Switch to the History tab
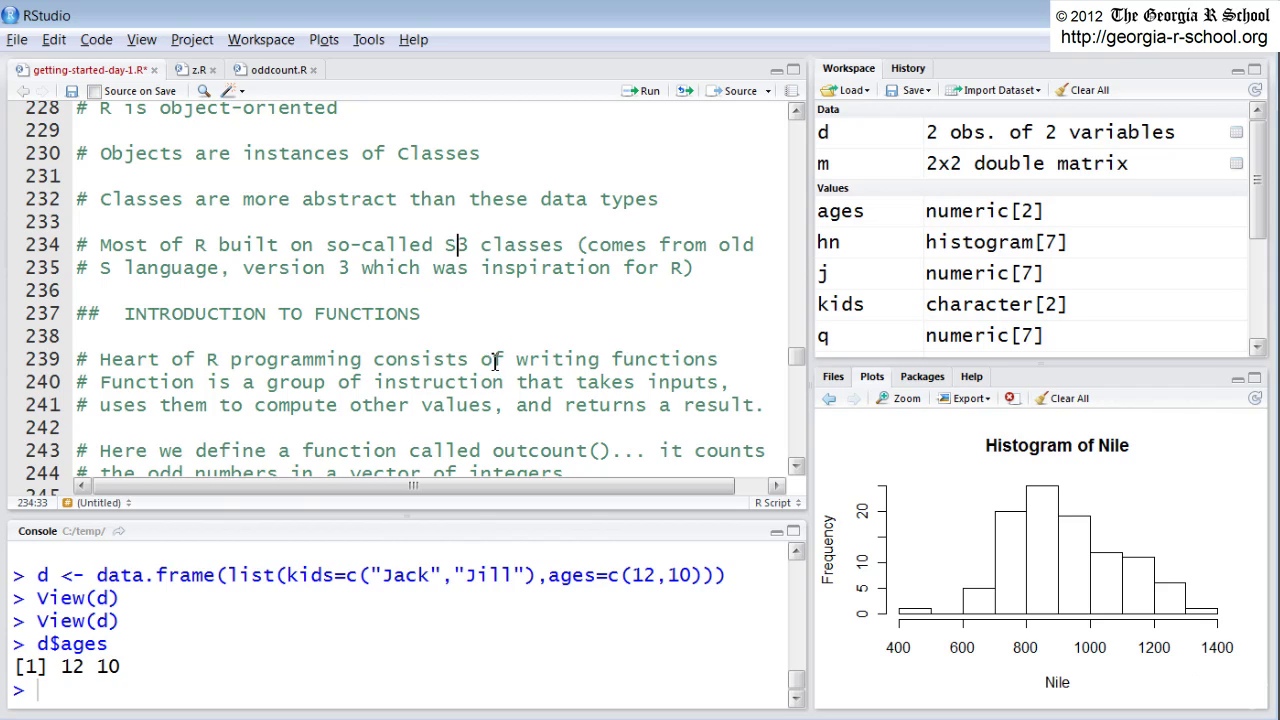 coord(908,68)
